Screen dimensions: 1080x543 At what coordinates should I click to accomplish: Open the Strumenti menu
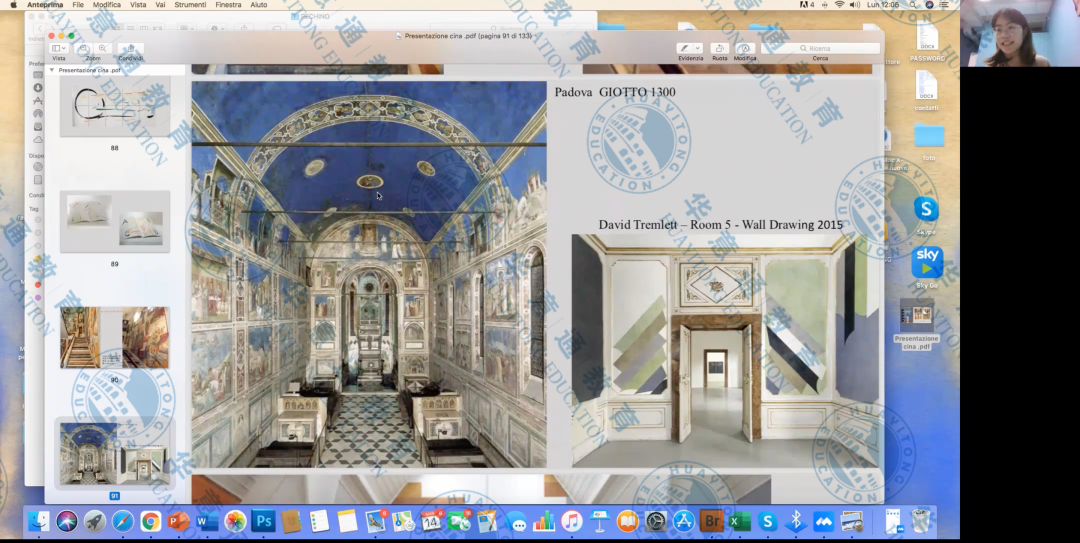190,5
